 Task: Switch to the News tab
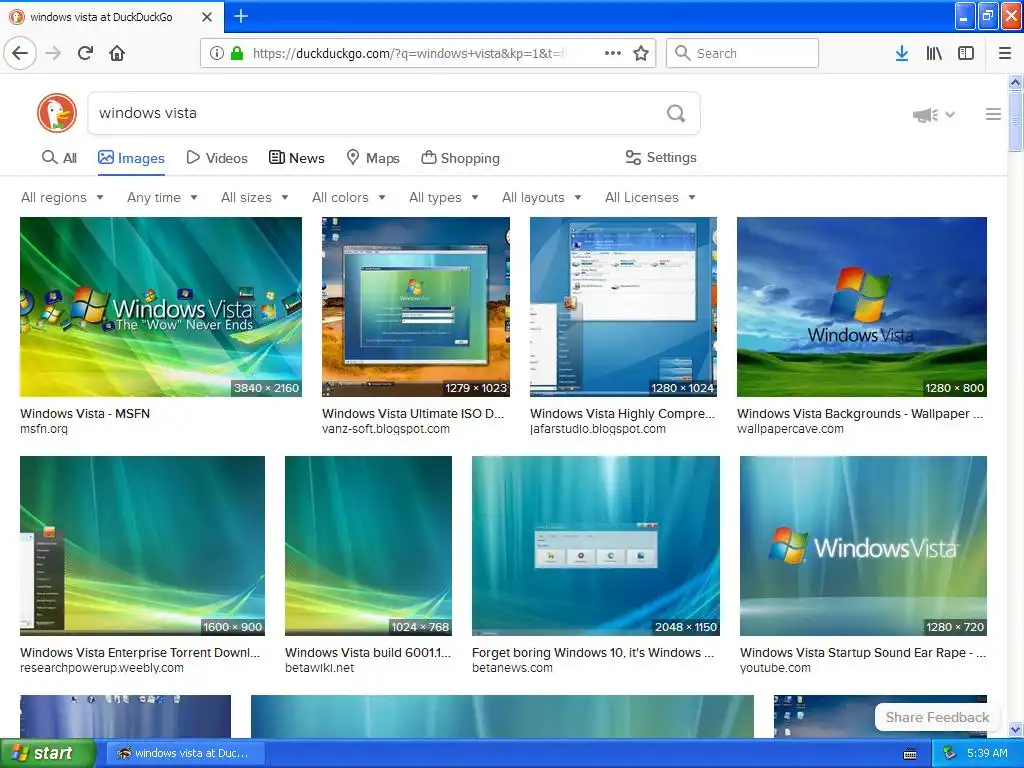coord(296,158)
